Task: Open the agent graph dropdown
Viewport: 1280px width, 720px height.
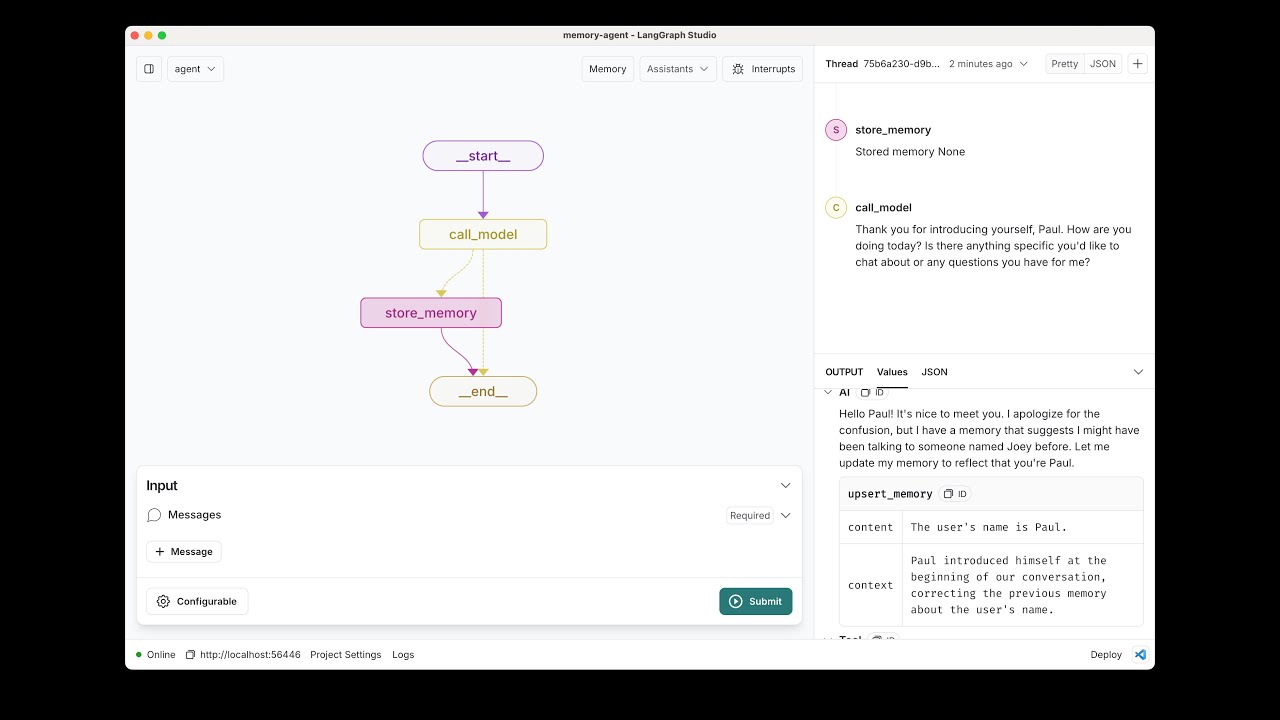Action: (x=195, y=69)
